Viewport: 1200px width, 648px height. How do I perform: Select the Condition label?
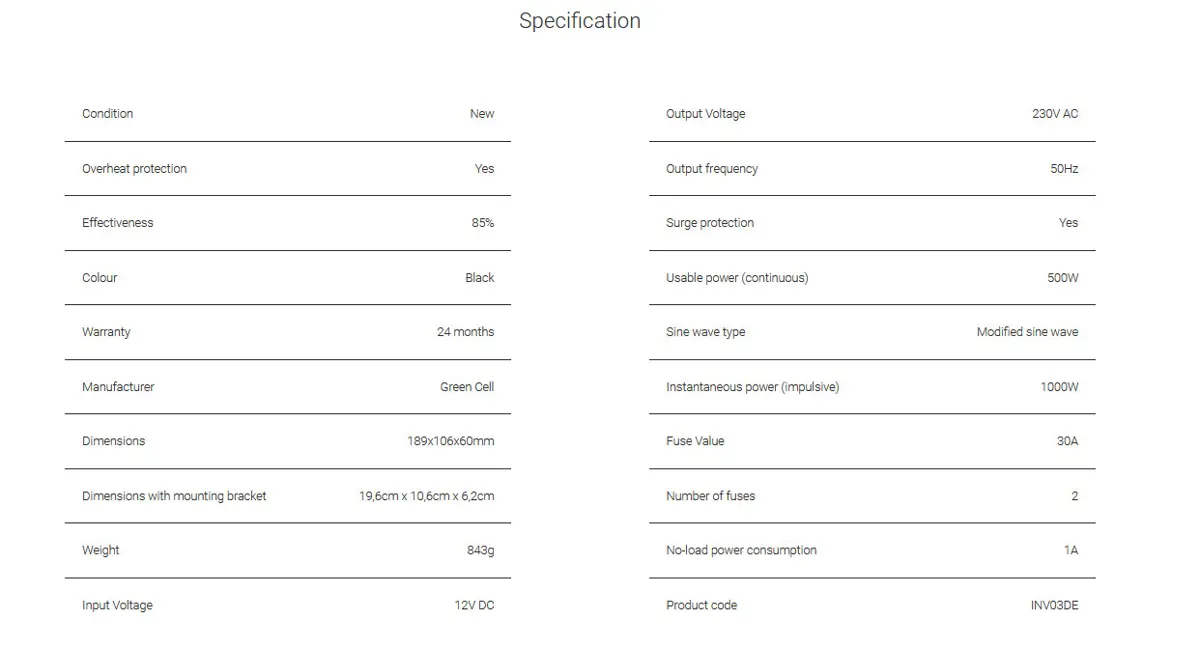[107, 114]
